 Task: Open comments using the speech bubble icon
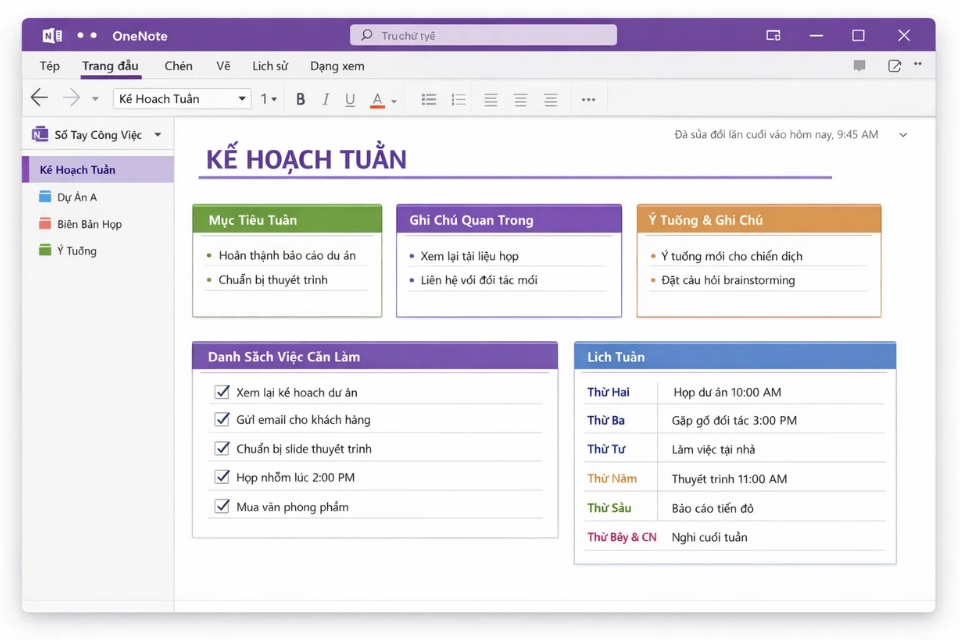pos(858,65)
